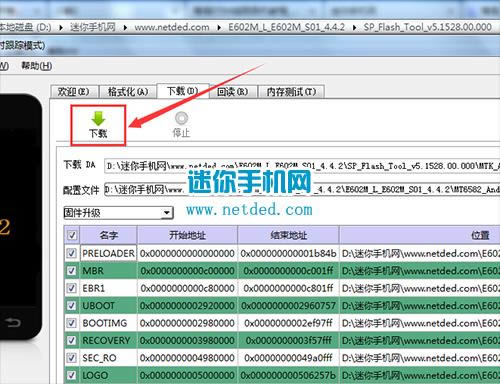Expand breadcrumb arrow after E602M_L_E602M_S01_4.4.2
This screenshot has height=384, width=500.
pyautogui.click(x=354, y=27)
